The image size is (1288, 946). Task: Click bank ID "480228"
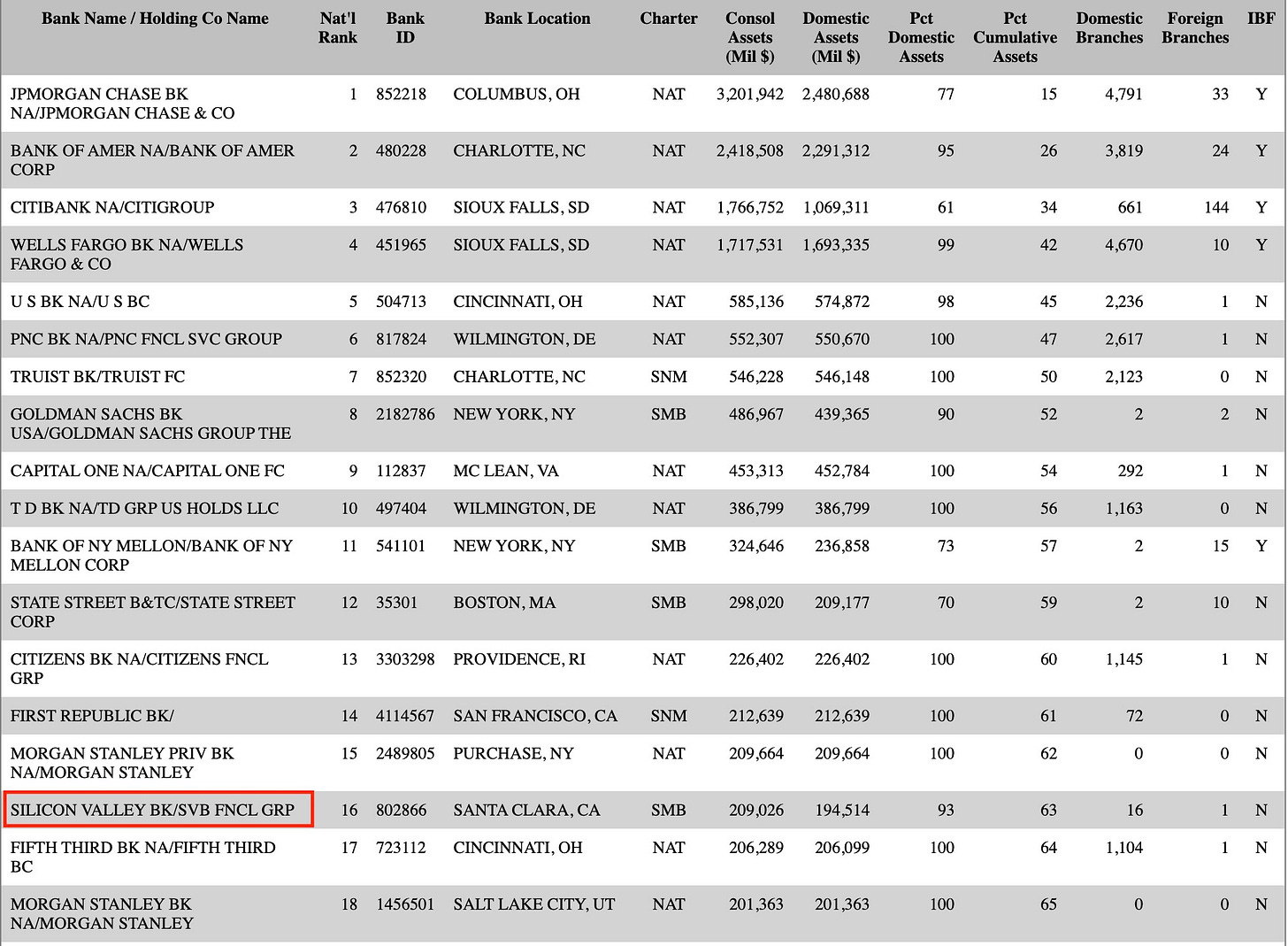pos(401,151)
